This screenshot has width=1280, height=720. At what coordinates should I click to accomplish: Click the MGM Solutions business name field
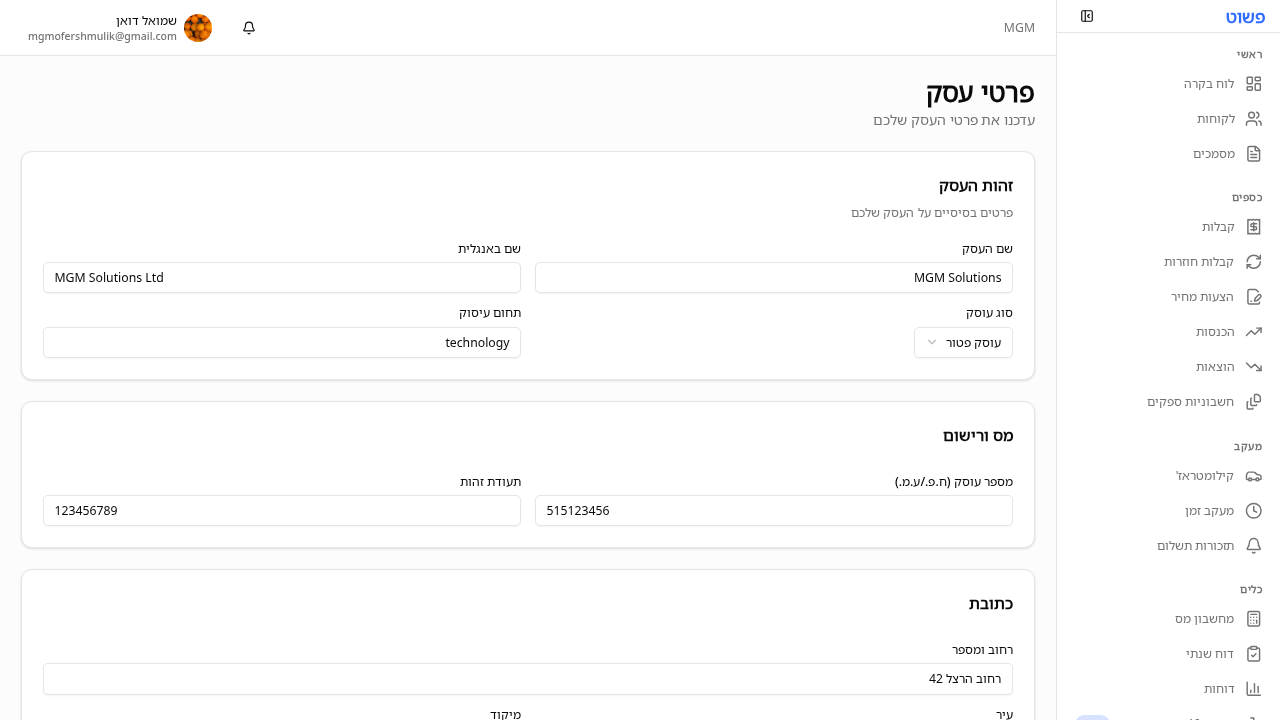point(773,277)
